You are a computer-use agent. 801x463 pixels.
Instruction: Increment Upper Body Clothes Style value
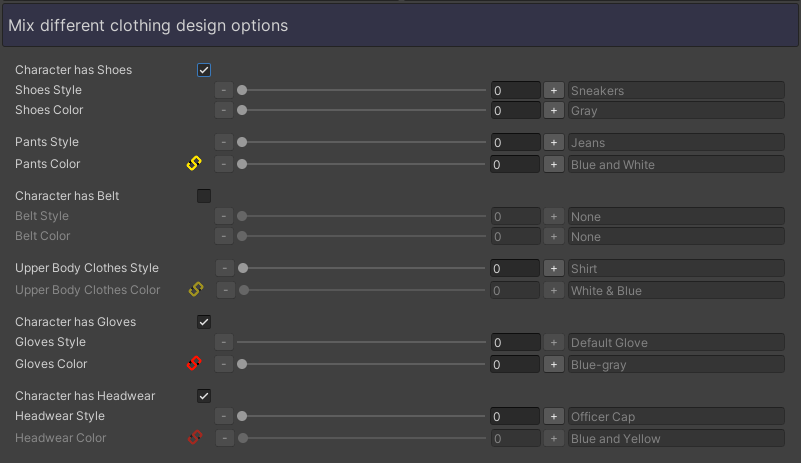[x=554, y=268]
